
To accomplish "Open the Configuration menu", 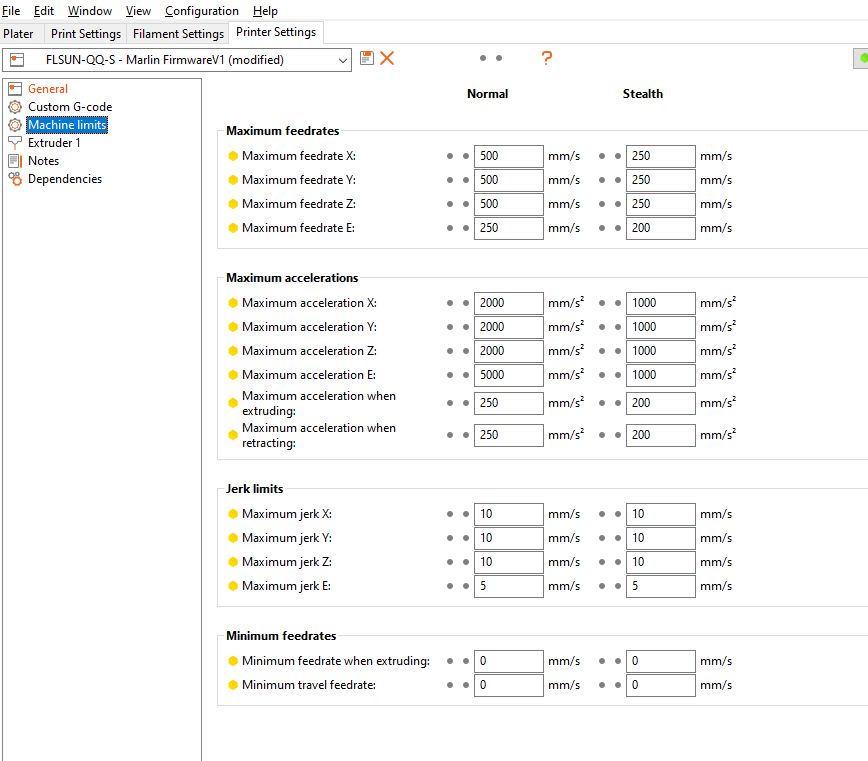I will click(202, 11).
